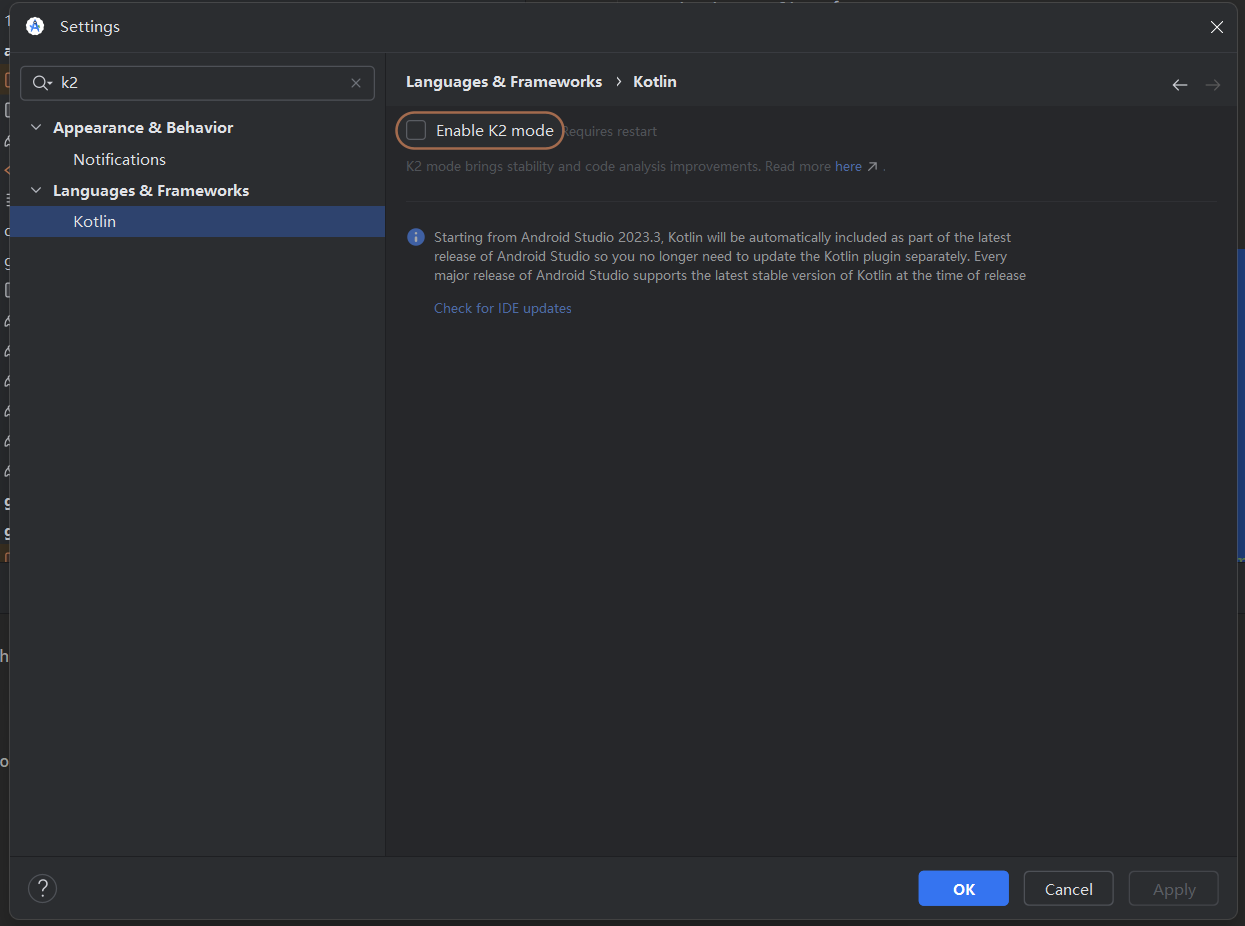Click the Android Studio logo icon
Screen dimensions: 1245x926
35,27
